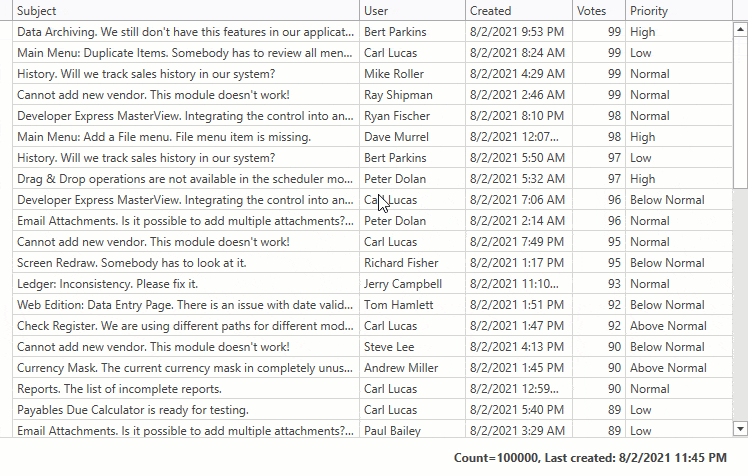Click the scrollbar down arrow

740,428
